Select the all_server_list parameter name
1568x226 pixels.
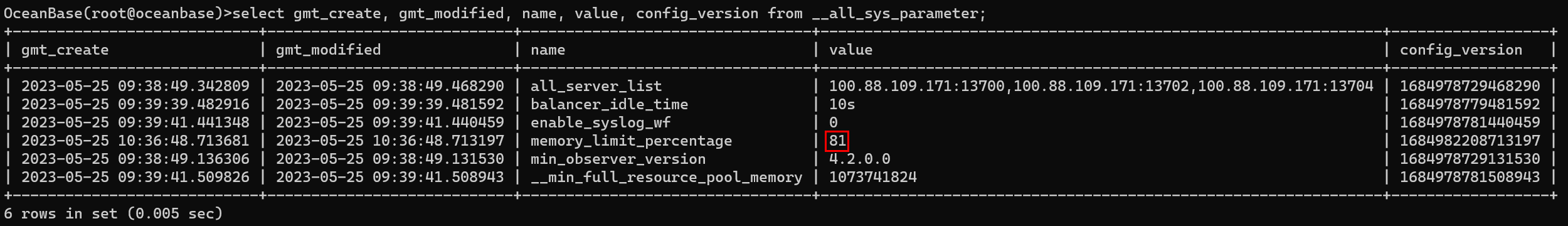pos(596,86)
